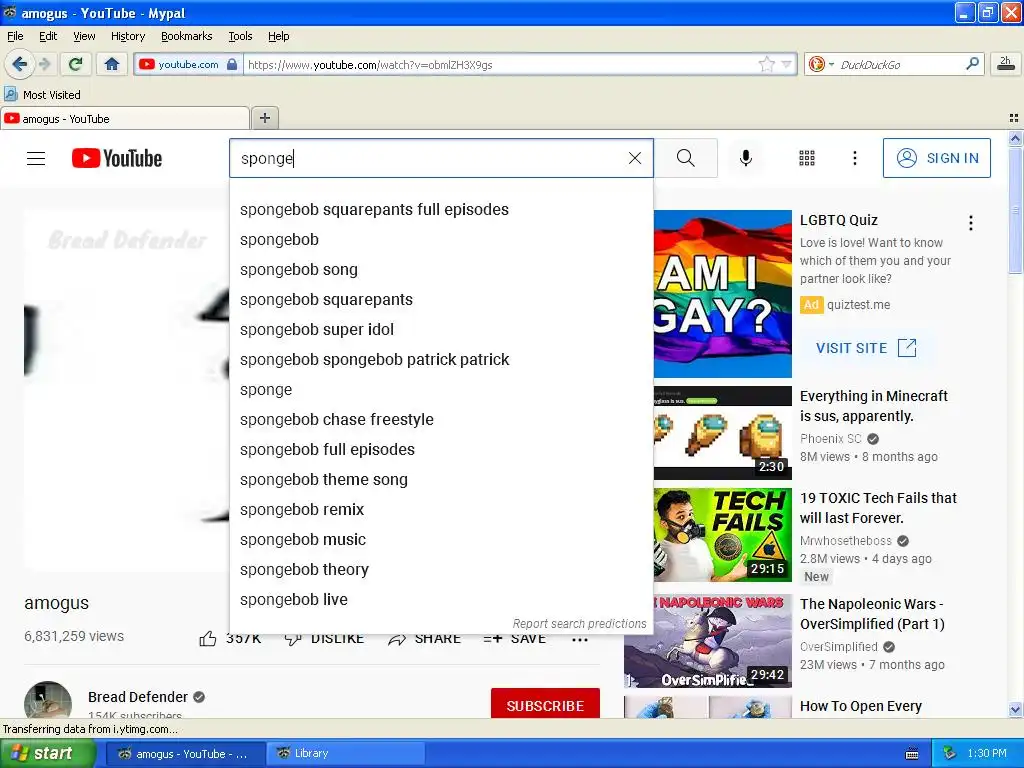Open the Windows start button
The width and height of the screenshot is (1024, 768).
click(x=46, y=754)
